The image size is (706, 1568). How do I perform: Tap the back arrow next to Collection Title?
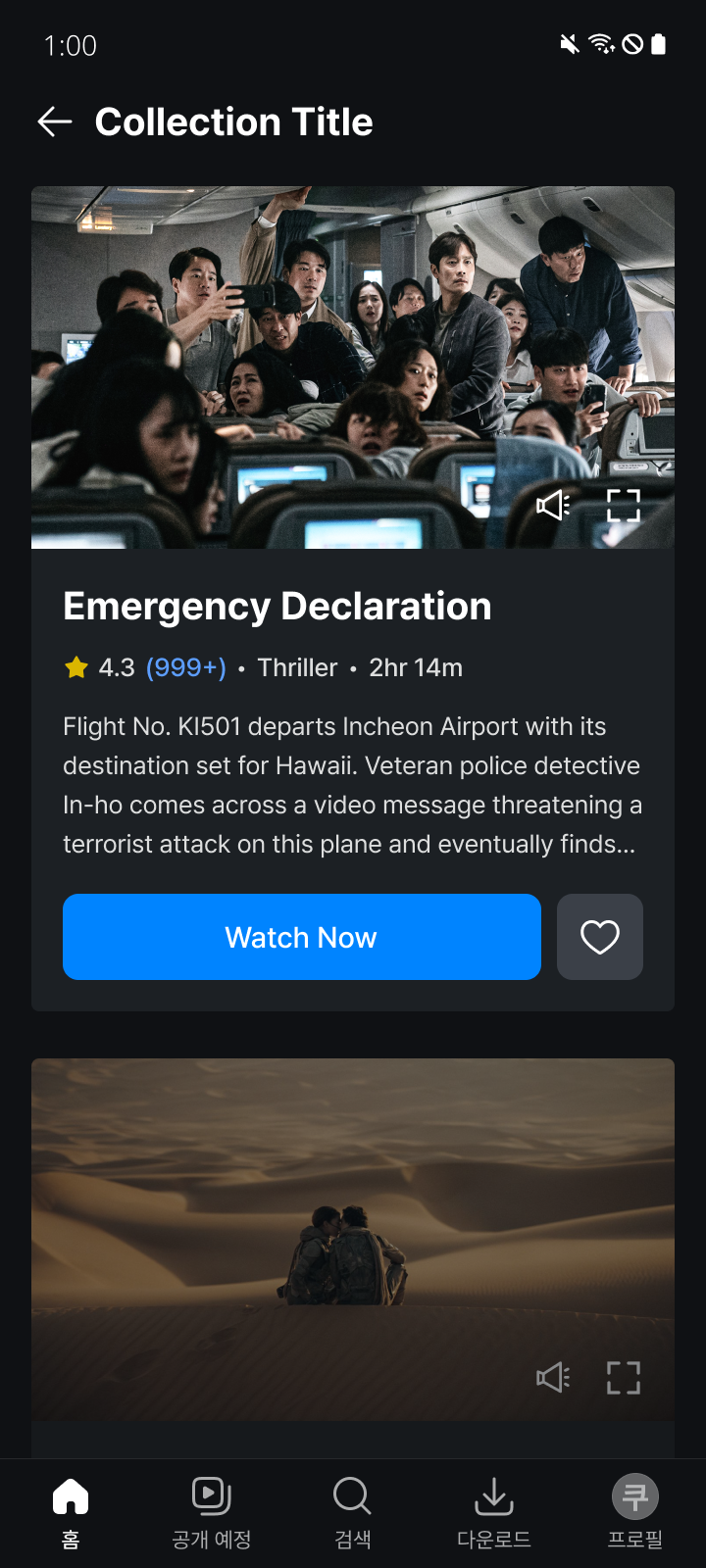[55, 122]
